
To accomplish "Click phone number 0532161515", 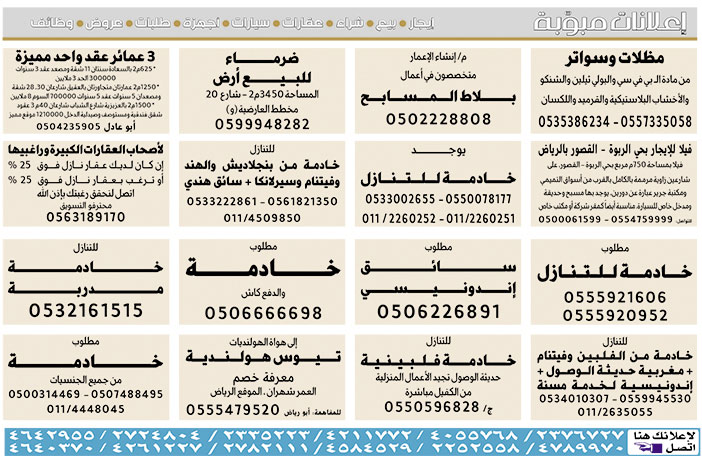I will (x=86, y=310).
